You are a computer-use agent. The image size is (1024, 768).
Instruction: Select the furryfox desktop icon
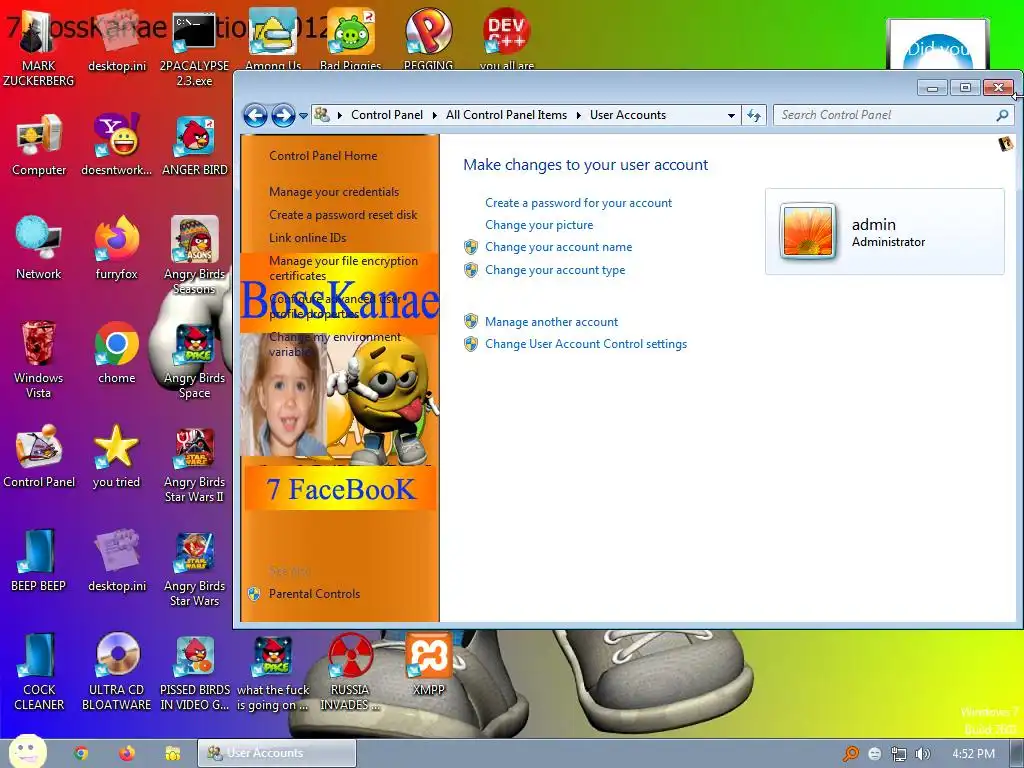pyautogui.click(x=116, y=247)
